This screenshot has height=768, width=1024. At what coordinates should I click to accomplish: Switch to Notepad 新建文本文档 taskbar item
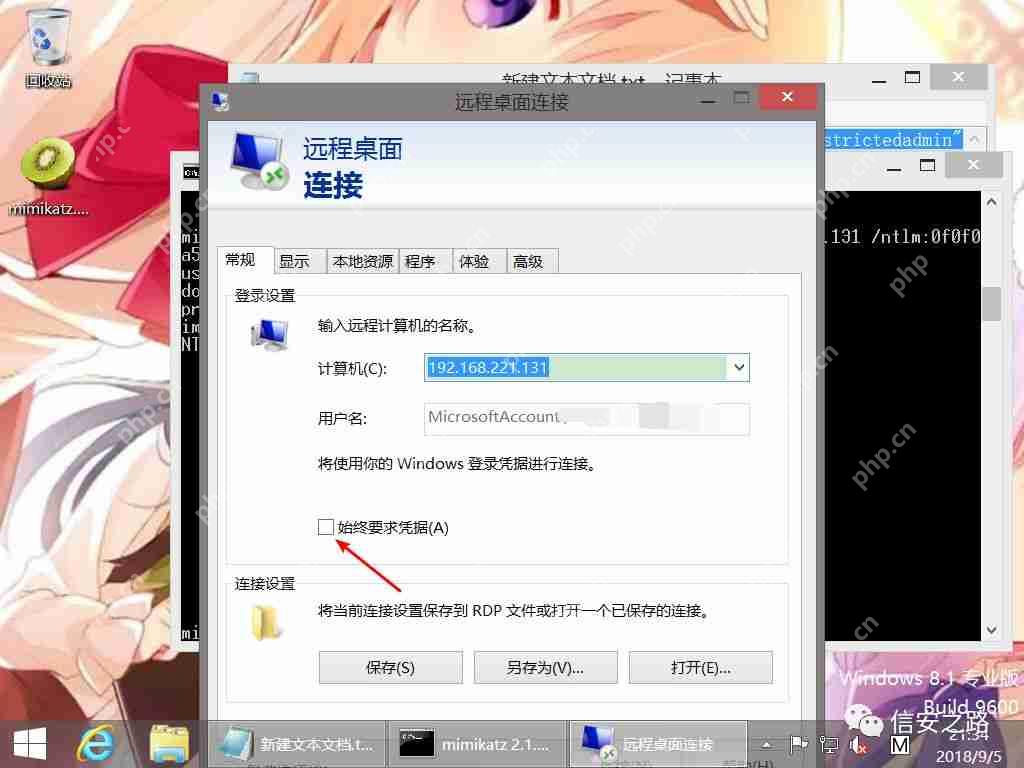tap(297, 744)
